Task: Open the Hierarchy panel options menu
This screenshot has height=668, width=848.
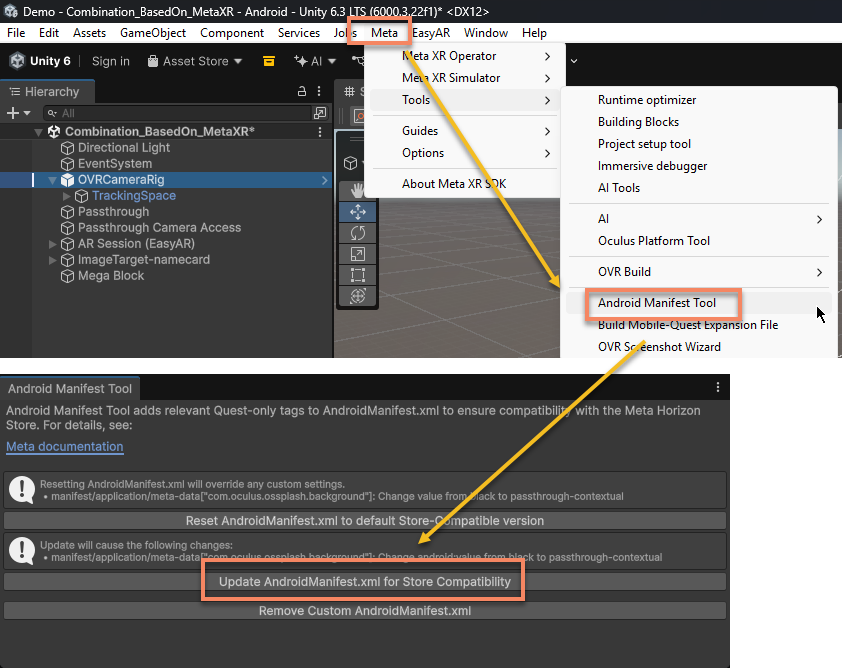Action: pos(319,91)
